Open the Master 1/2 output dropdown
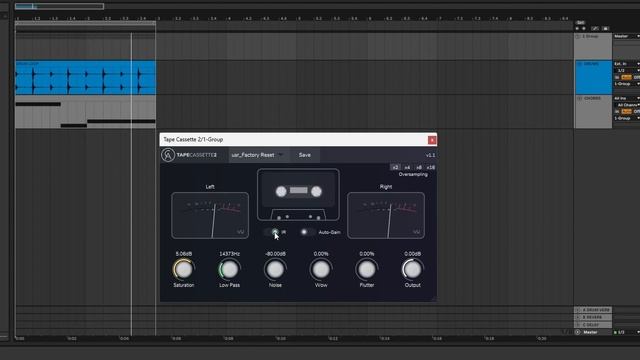 pos(627,332)
